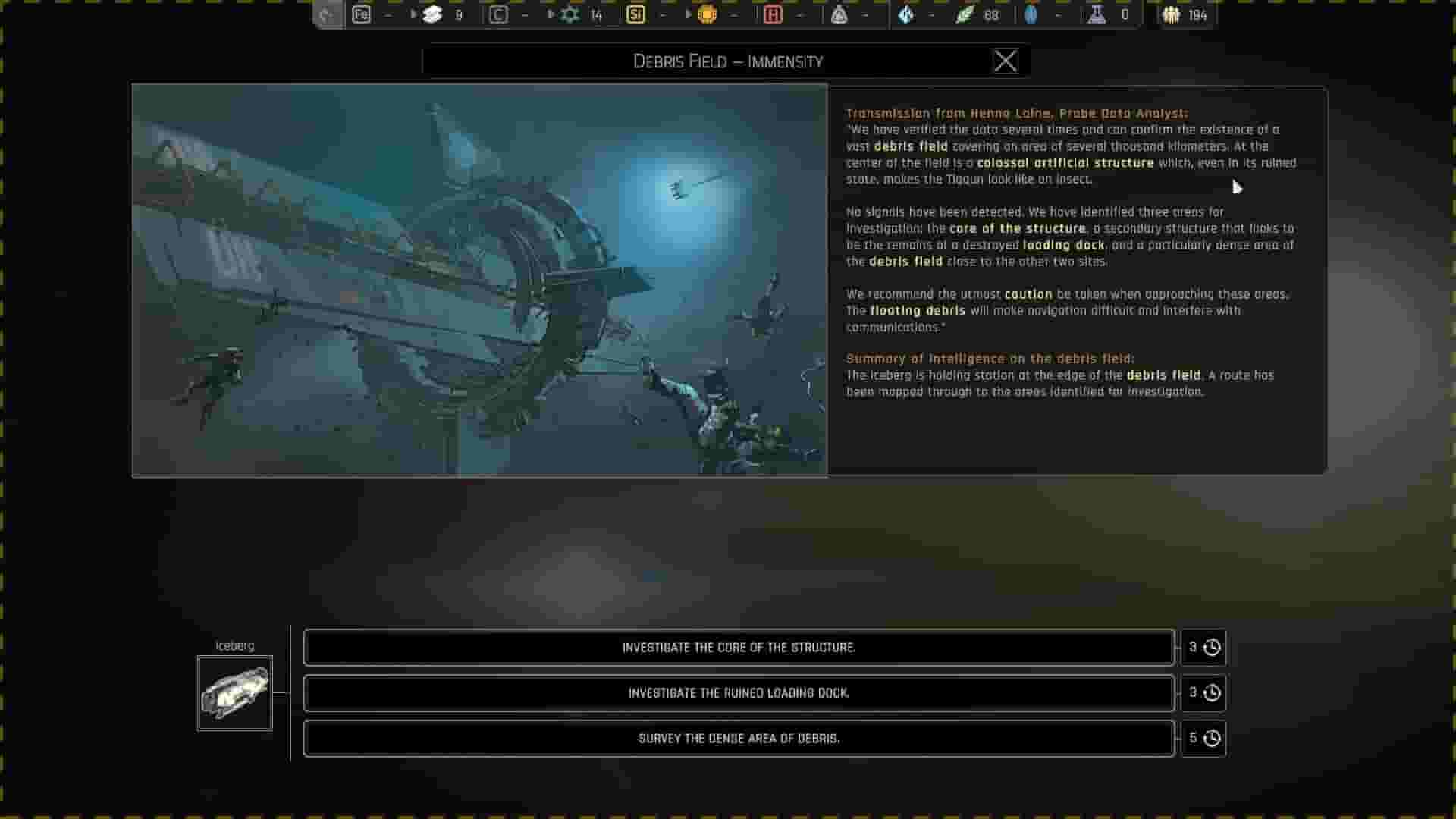Click the carbon (C) resource icon
1456x819 pixels.
tap(498, 14)
